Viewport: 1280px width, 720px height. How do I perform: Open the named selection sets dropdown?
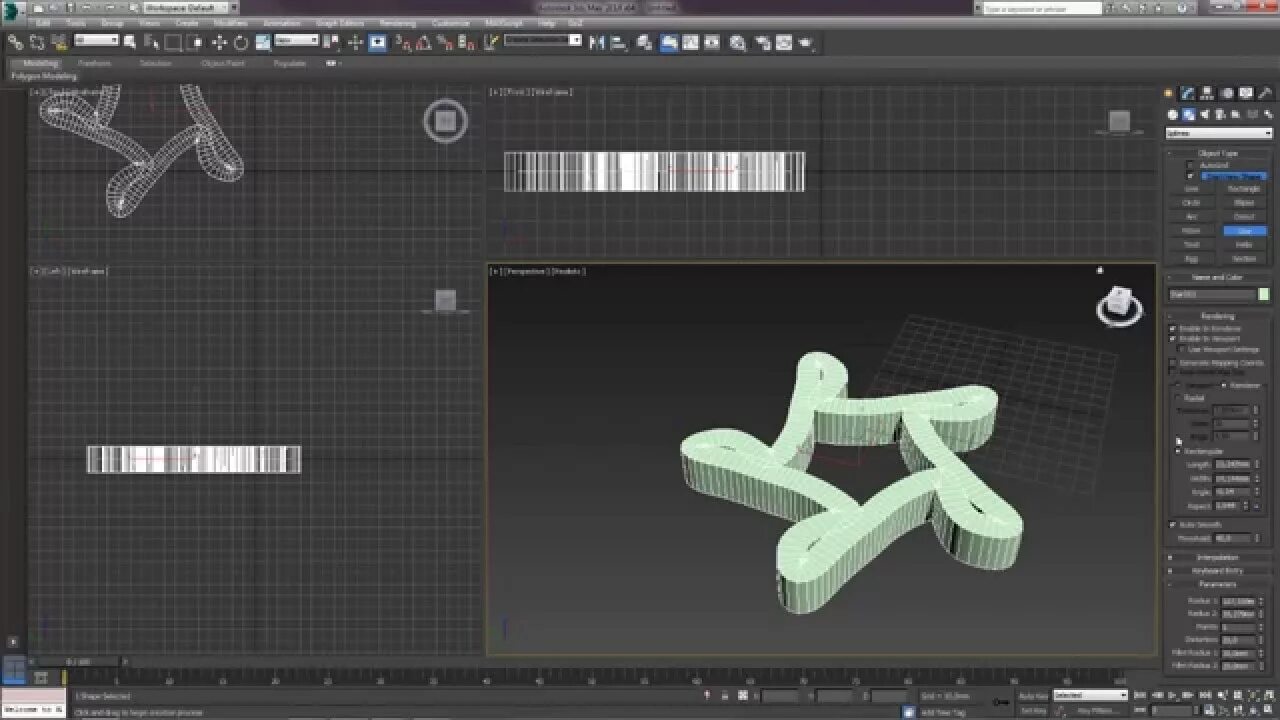(542, 41)
